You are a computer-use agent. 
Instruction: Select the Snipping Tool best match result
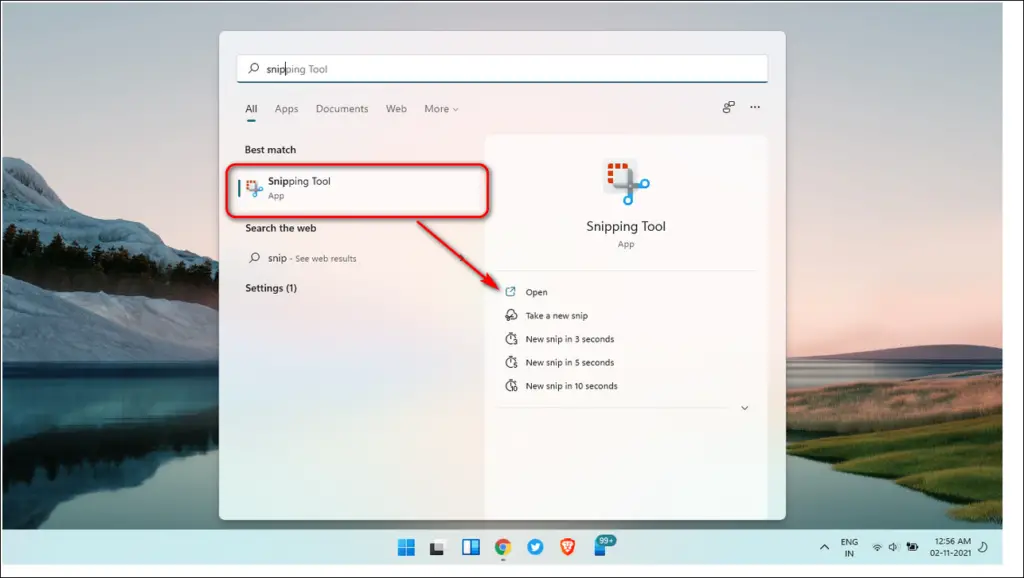357,189
